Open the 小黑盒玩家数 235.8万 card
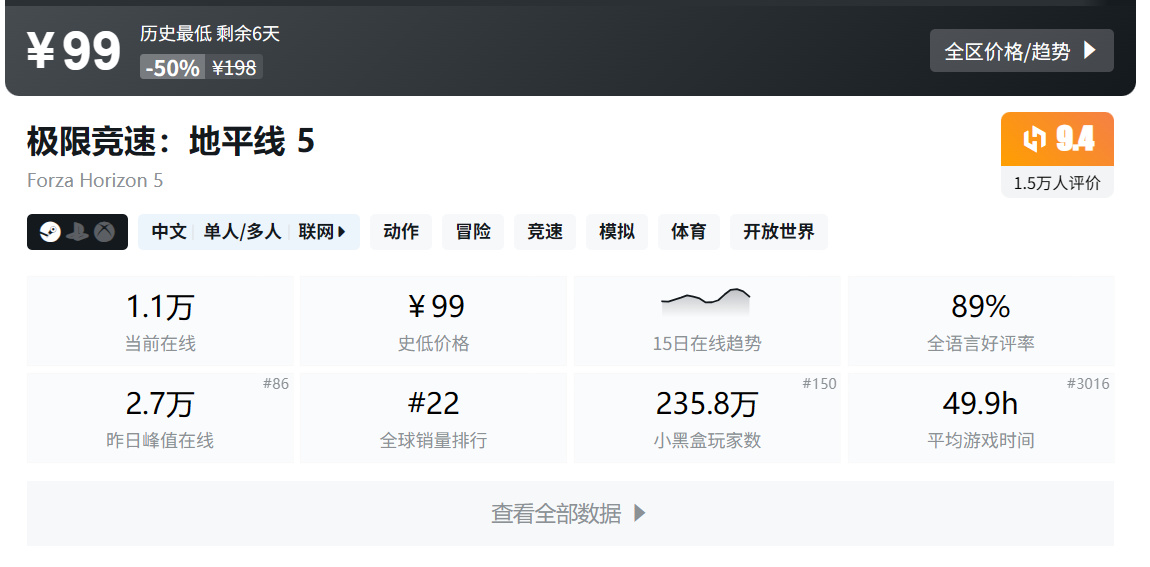This screenshot has width=1150, height=567. point(707,418)
